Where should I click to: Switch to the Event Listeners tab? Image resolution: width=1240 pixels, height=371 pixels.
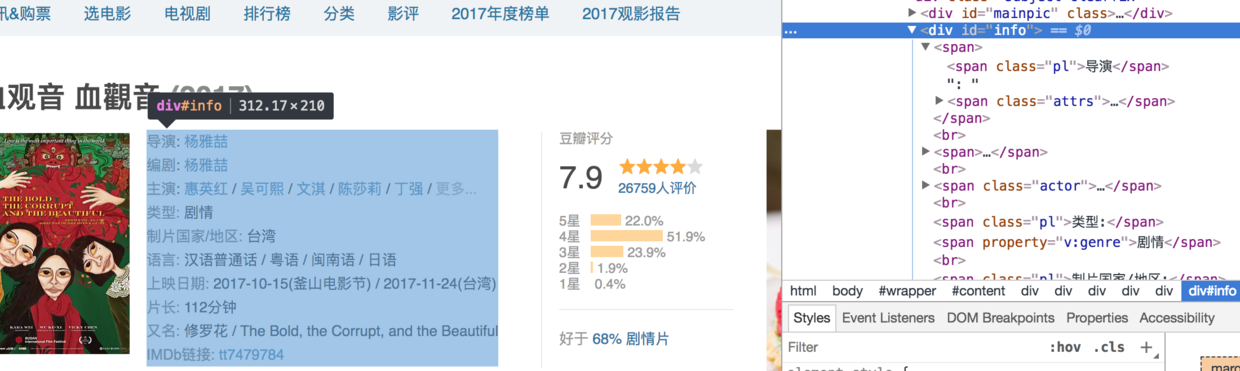tap(888, 318)
